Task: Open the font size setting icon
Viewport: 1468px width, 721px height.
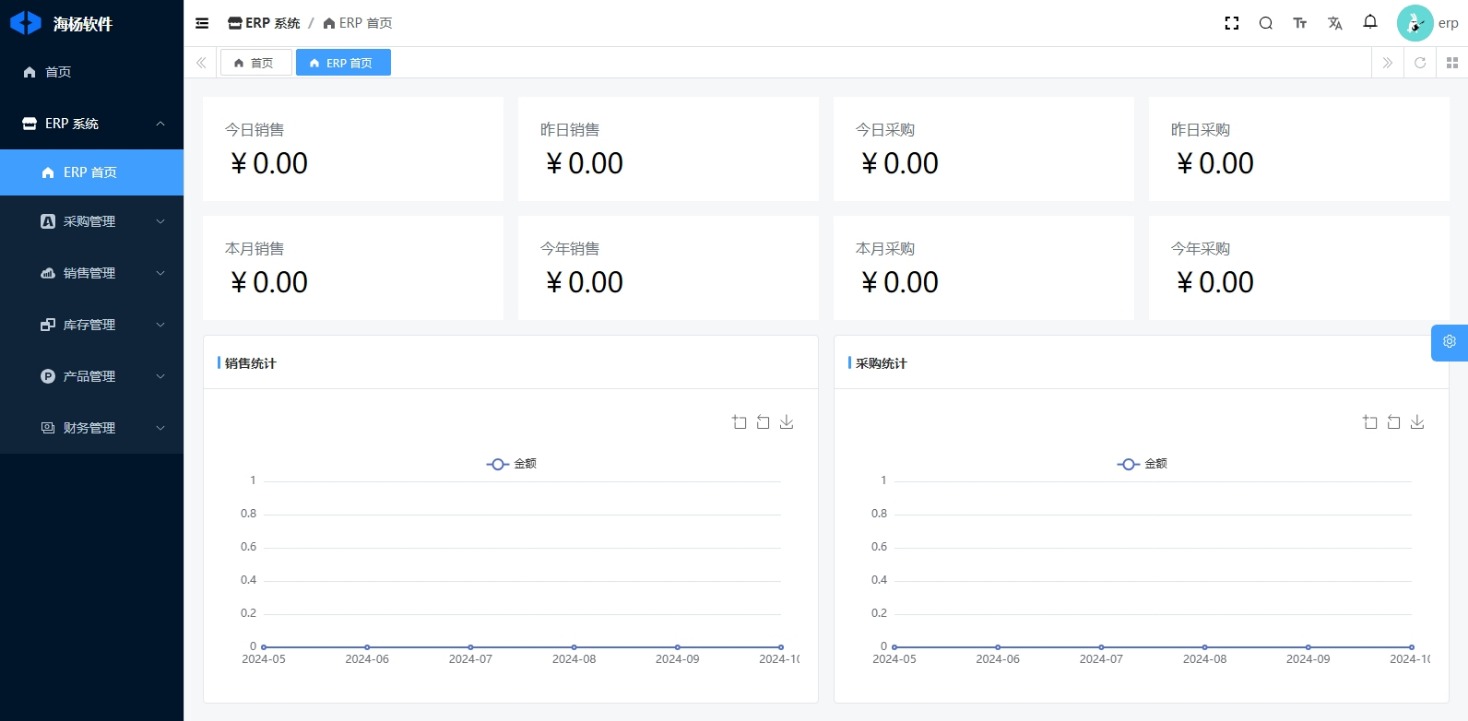Action: 1300,23
